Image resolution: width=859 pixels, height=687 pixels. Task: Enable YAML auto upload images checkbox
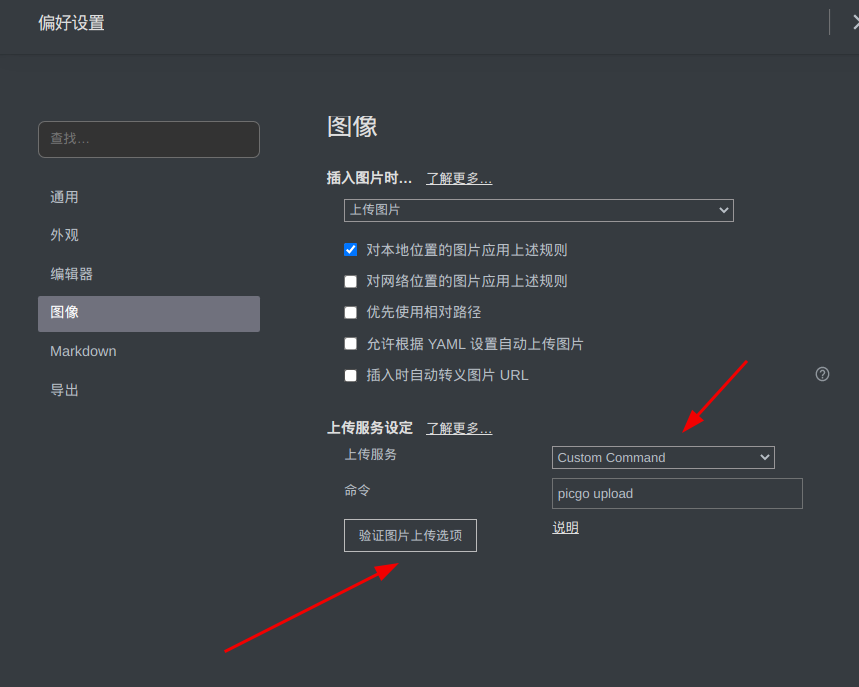(x=351, y=344)
